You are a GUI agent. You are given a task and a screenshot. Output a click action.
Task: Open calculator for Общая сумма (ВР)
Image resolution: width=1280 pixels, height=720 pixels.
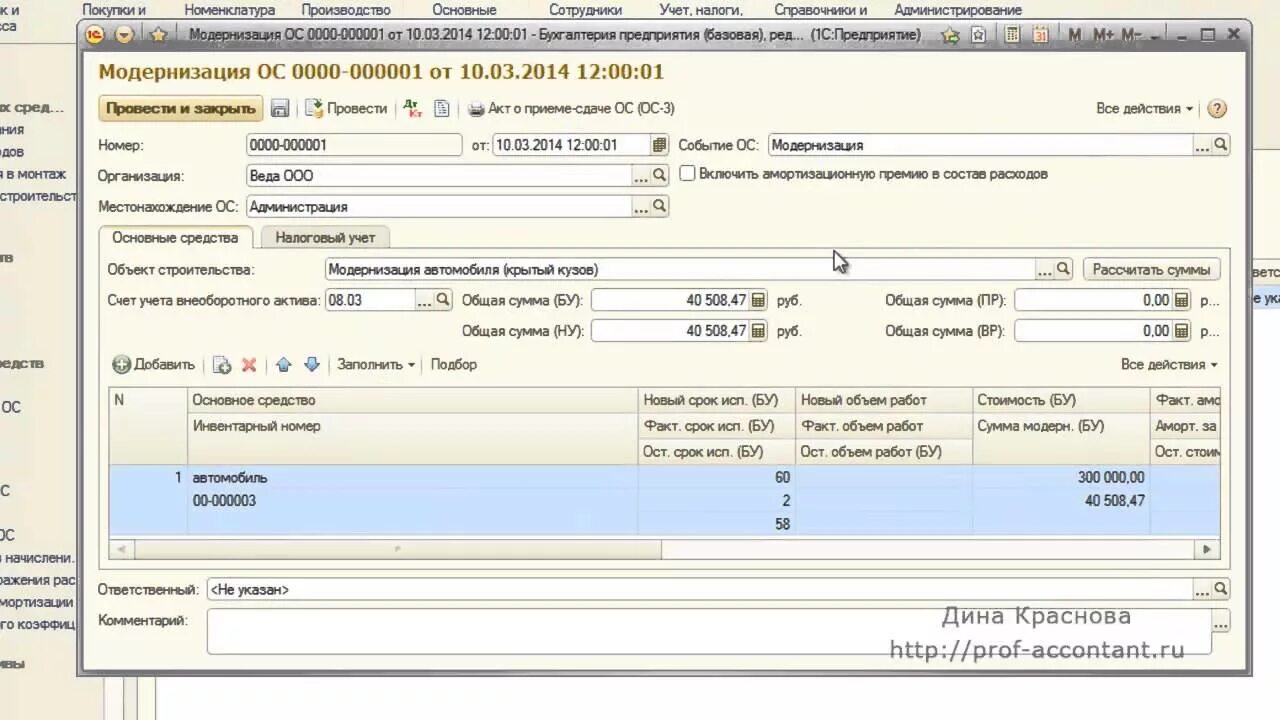pyautogui.click(x=1182, y=331)
